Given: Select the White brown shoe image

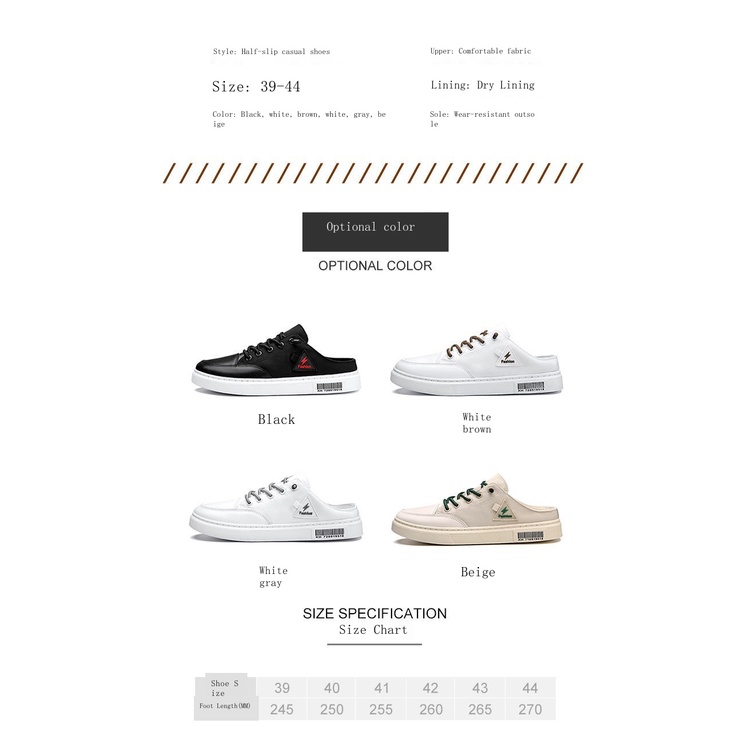Looking at the screenshot, I should point(476,361).
